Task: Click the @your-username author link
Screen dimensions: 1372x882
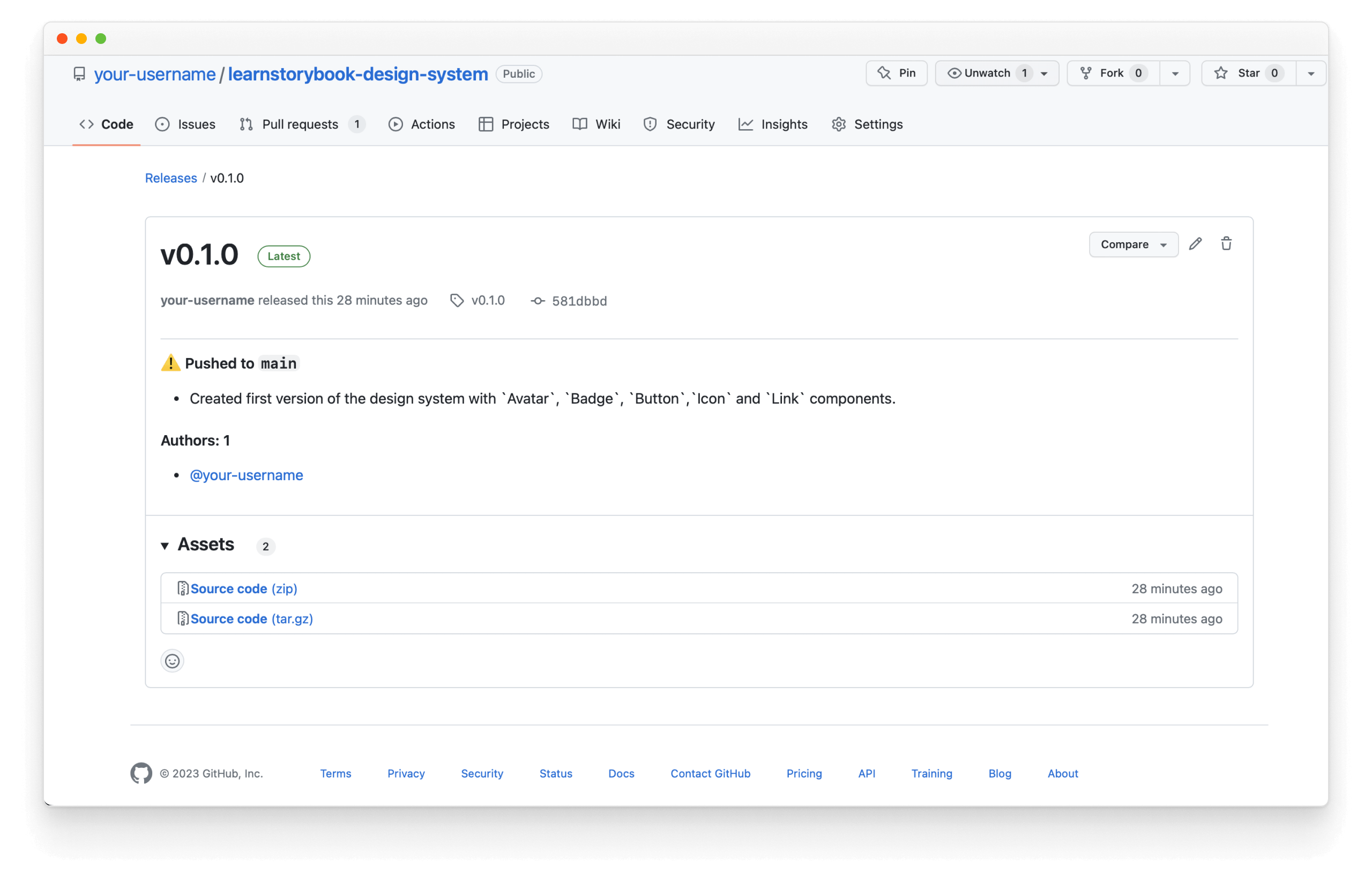Action: click(247, 474)
